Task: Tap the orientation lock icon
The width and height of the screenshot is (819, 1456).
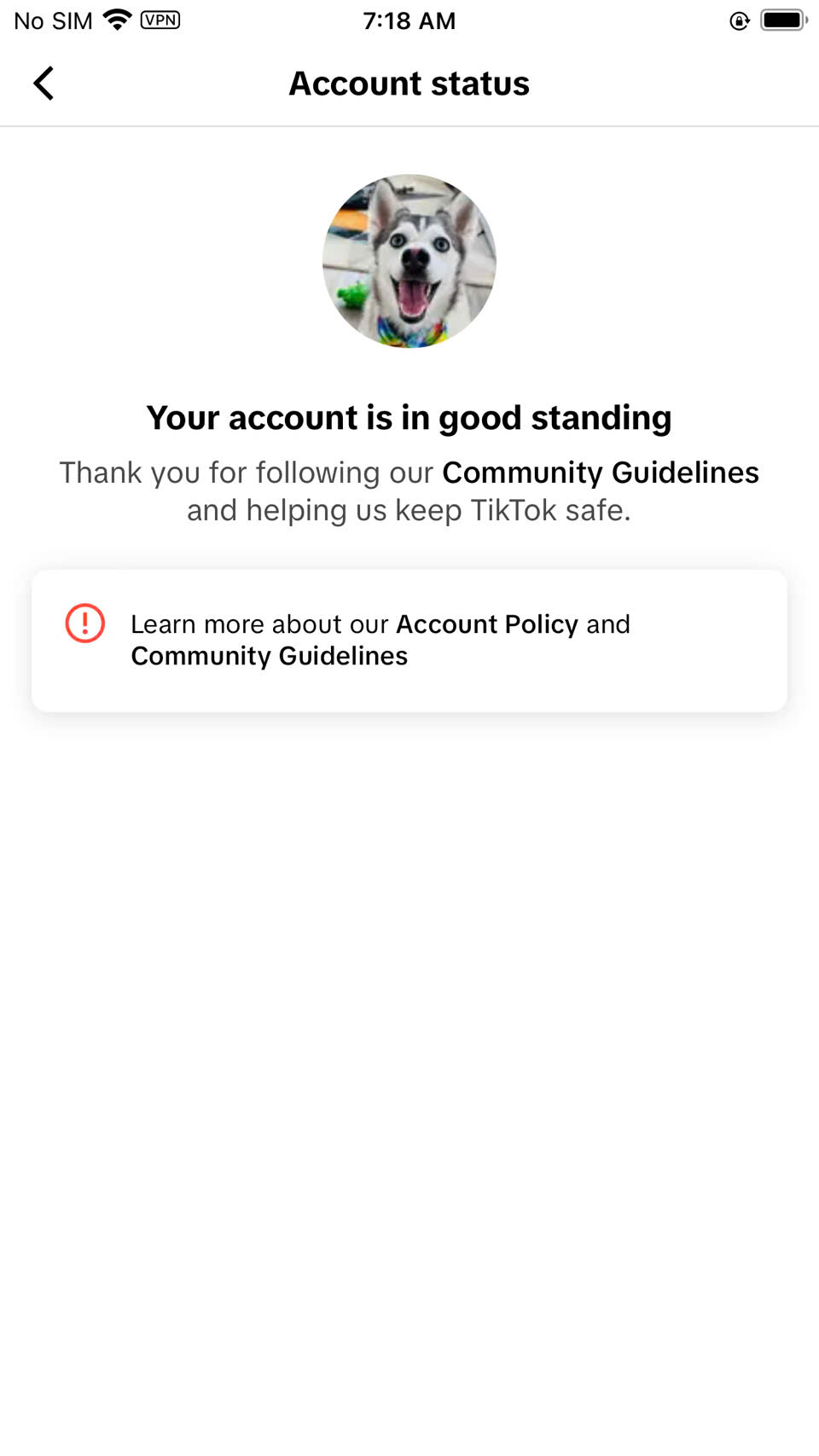Action: pos(740,20)
